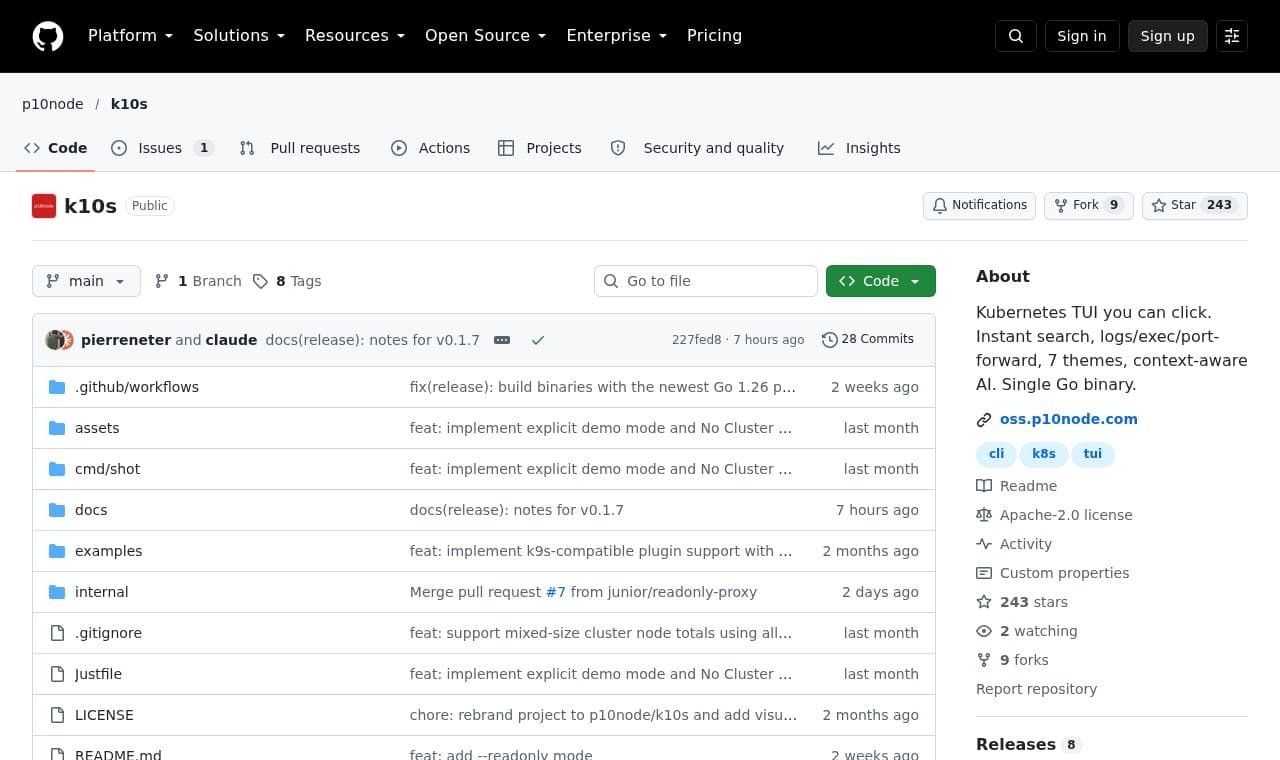
Task: Click the green commit status checkmark
Action: coord(538,340)
